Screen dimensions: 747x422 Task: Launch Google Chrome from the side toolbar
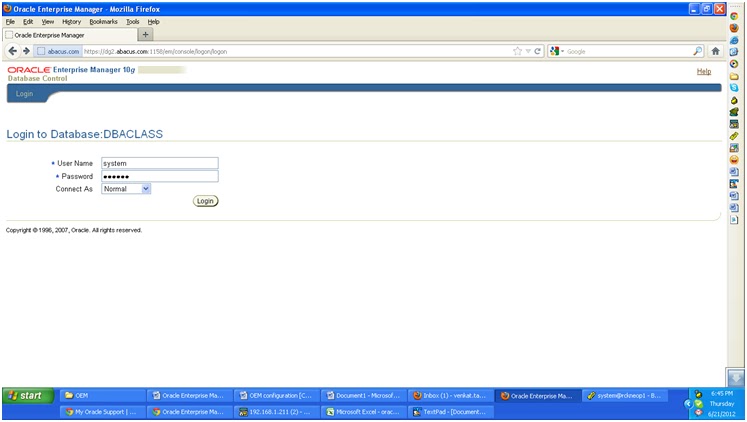coord(734,16)
